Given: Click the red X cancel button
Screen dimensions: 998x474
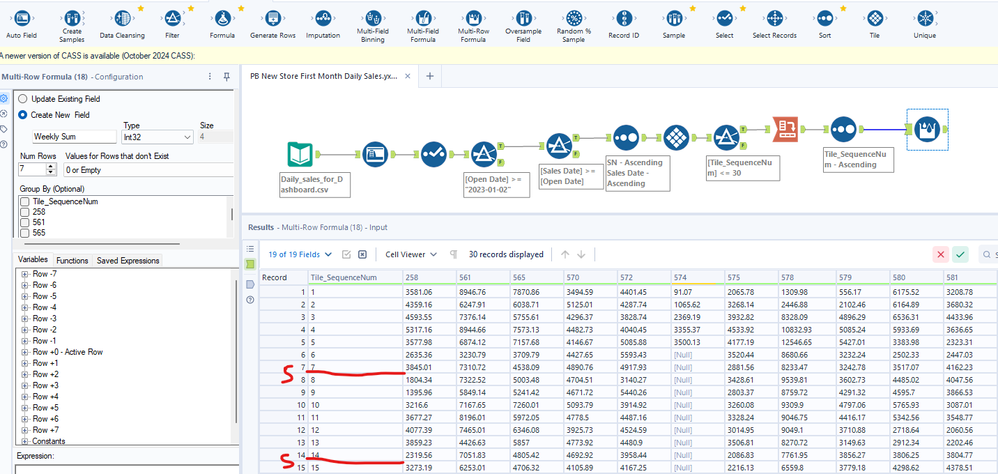Looking at the screenshot, I should coord(940,254).
